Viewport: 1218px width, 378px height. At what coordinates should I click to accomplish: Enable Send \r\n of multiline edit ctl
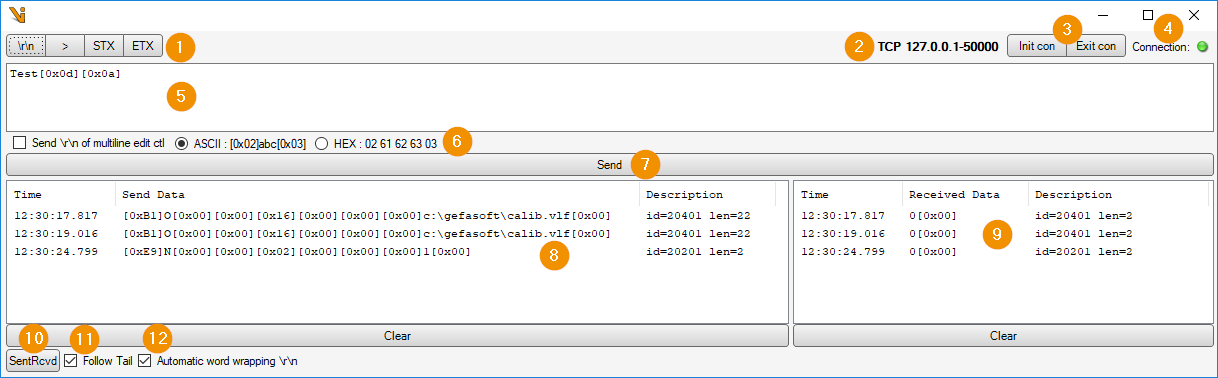tap(19, 143)
